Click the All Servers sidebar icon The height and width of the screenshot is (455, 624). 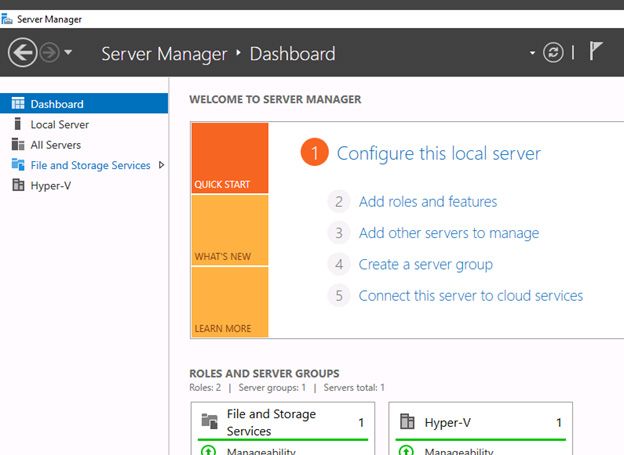(18, 145)
